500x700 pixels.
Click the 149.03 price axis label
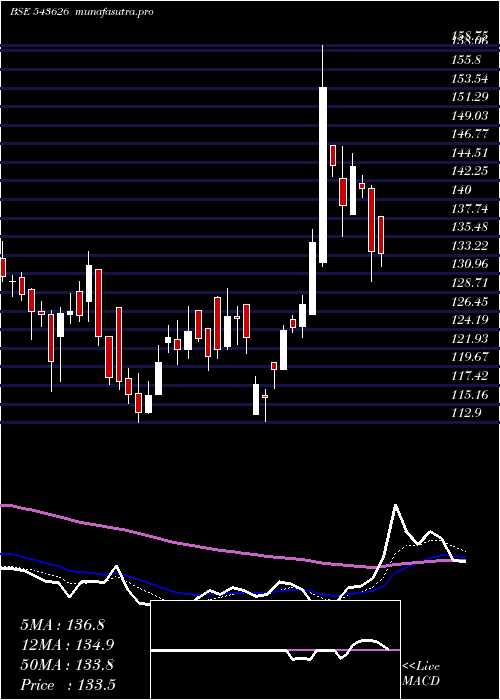tap(470, 116)
